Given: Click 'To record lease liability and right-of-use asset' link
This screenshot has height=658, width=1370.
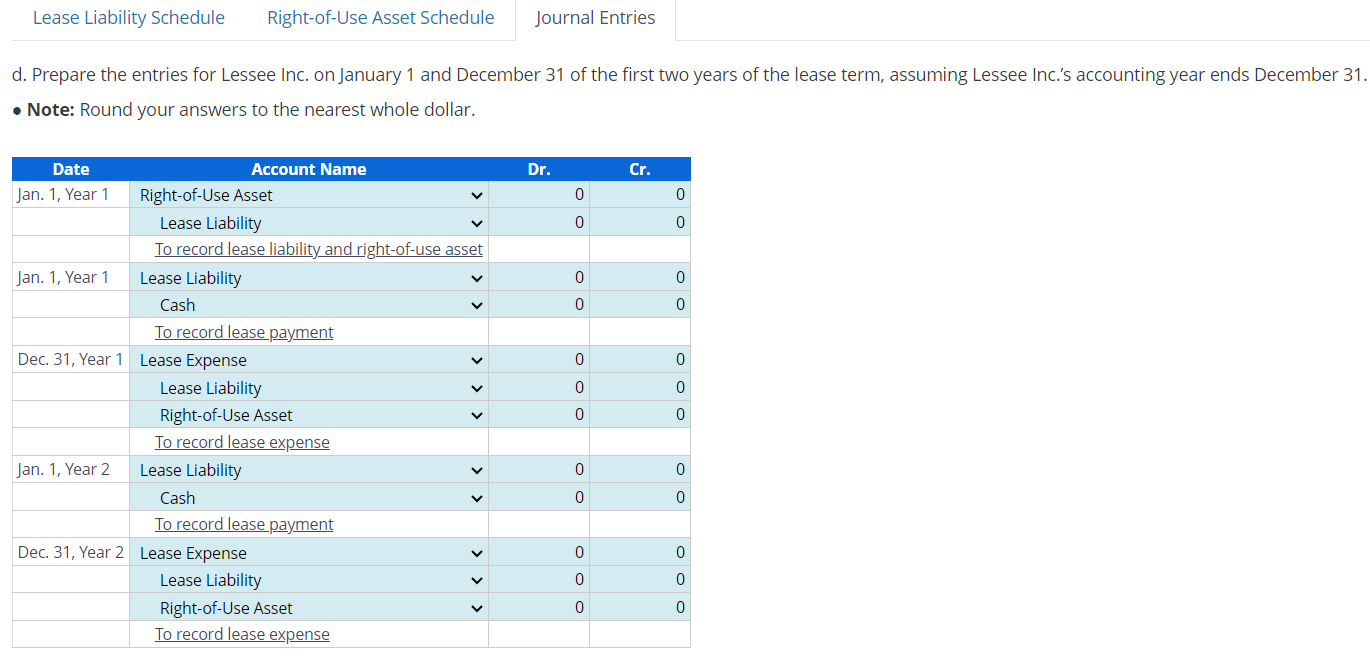Looking at the screenshot, I should tap(319, 249).
